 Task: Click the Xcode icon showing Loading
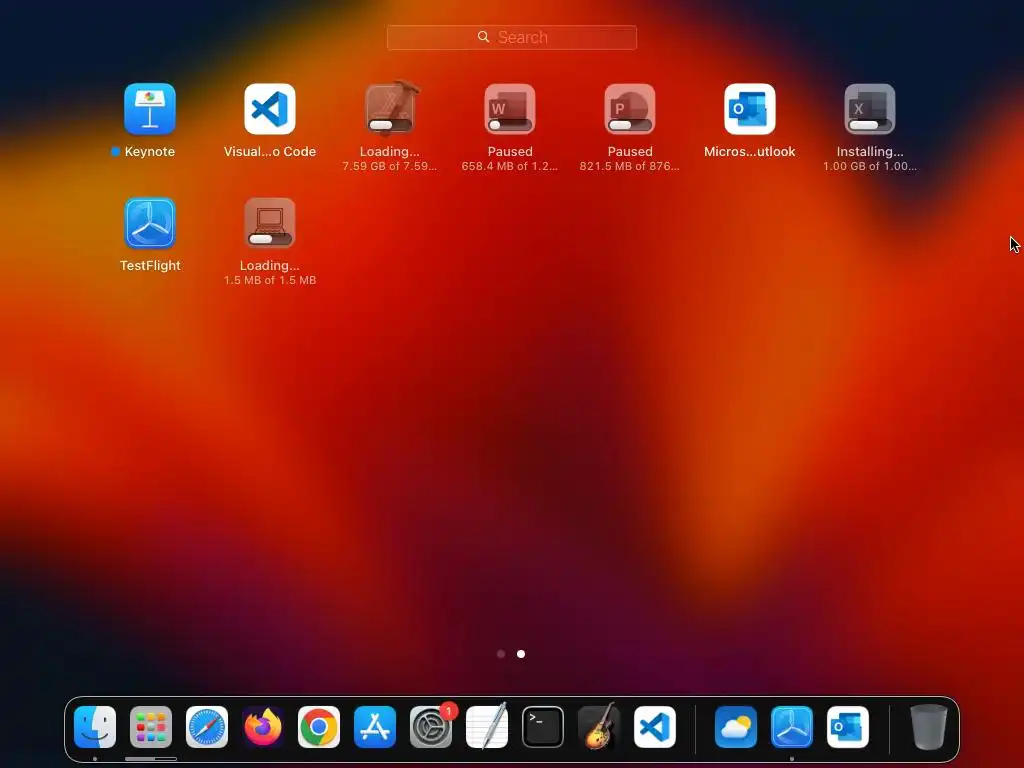390,109
